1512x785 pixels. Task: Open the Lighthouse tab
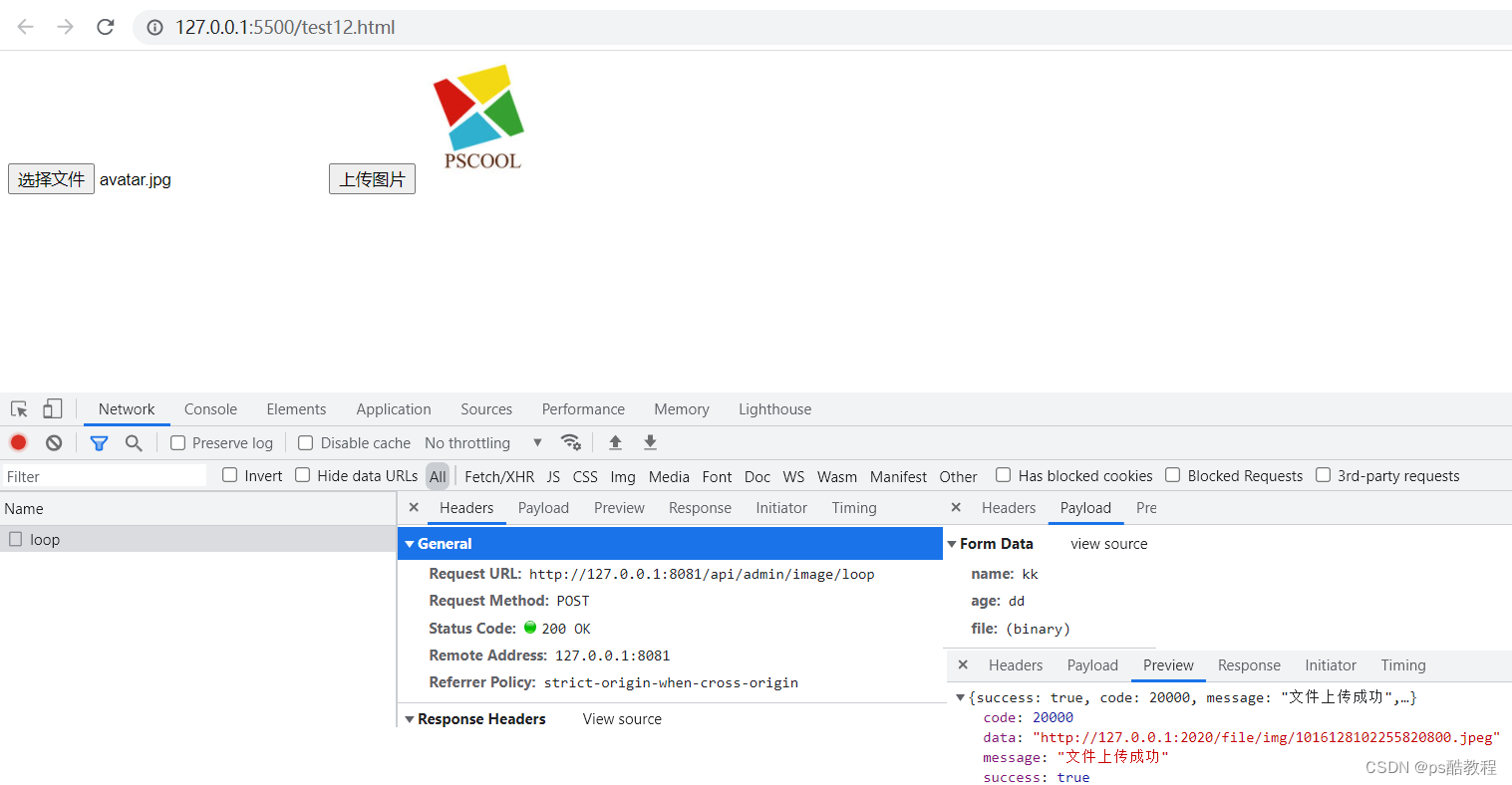(x=774, y=409)
